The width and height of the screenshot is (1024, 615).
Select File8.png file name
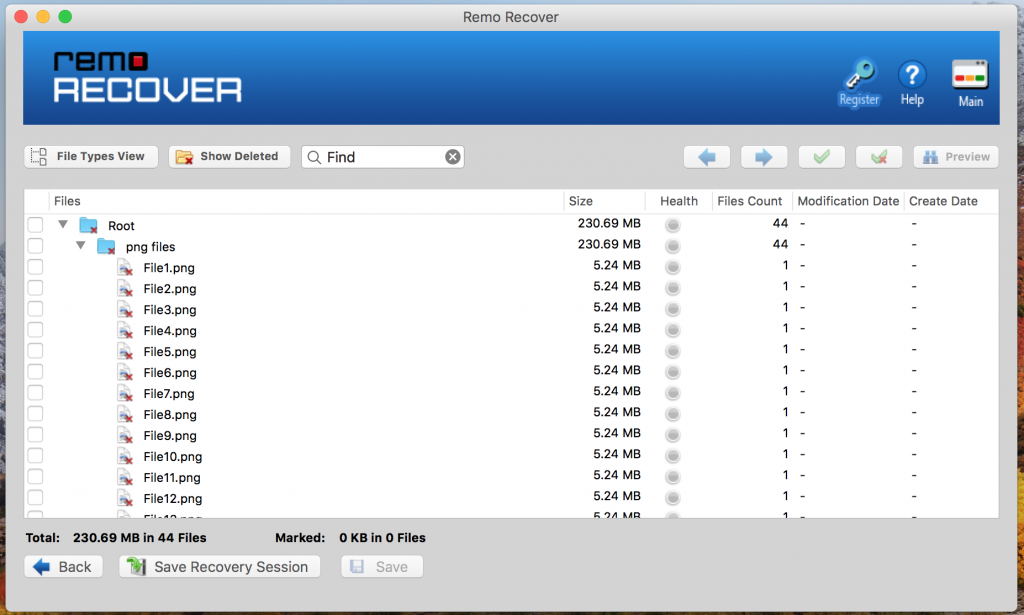[170, 415]
